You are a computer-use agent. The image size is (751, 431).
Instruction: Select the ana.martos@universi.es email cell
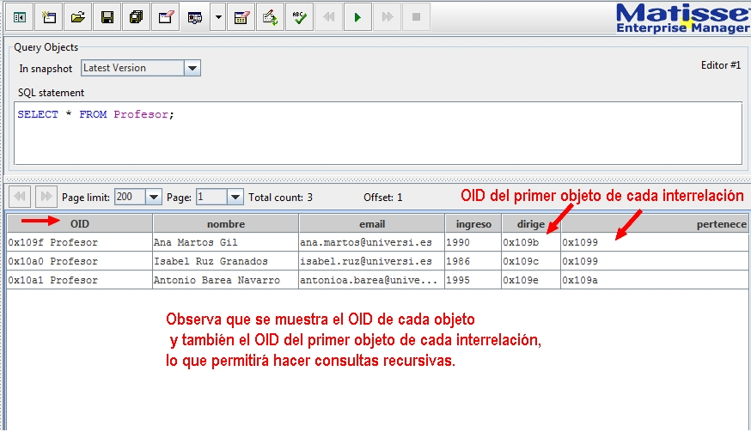pos(372,242)
